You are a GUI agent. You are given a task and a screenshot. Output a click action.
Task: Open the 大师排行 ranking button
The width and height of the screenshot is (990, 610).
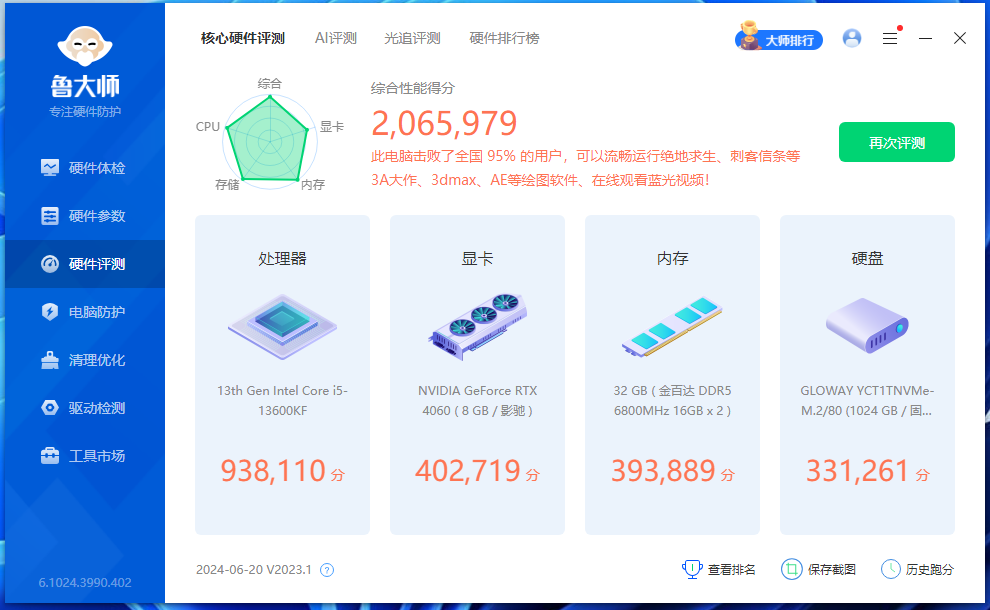pos(778,37)
